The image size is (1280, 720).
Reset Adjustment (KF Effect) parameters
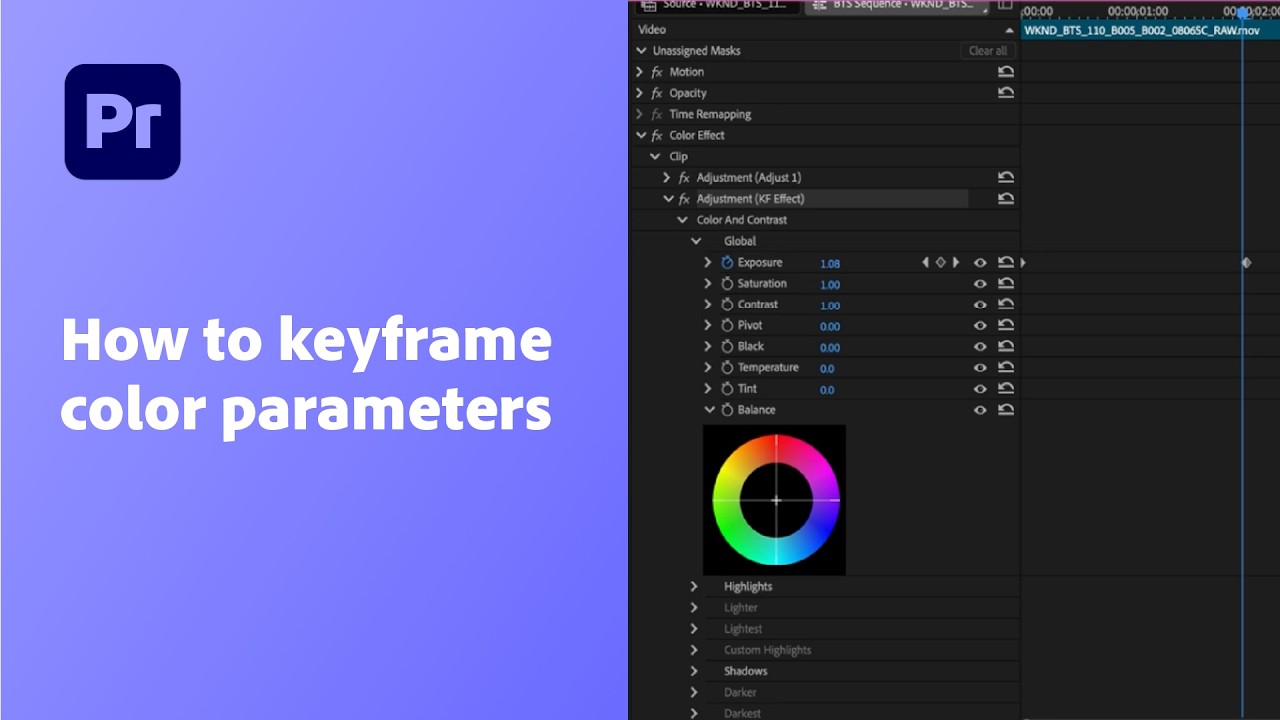click(x=1006, y=199)
